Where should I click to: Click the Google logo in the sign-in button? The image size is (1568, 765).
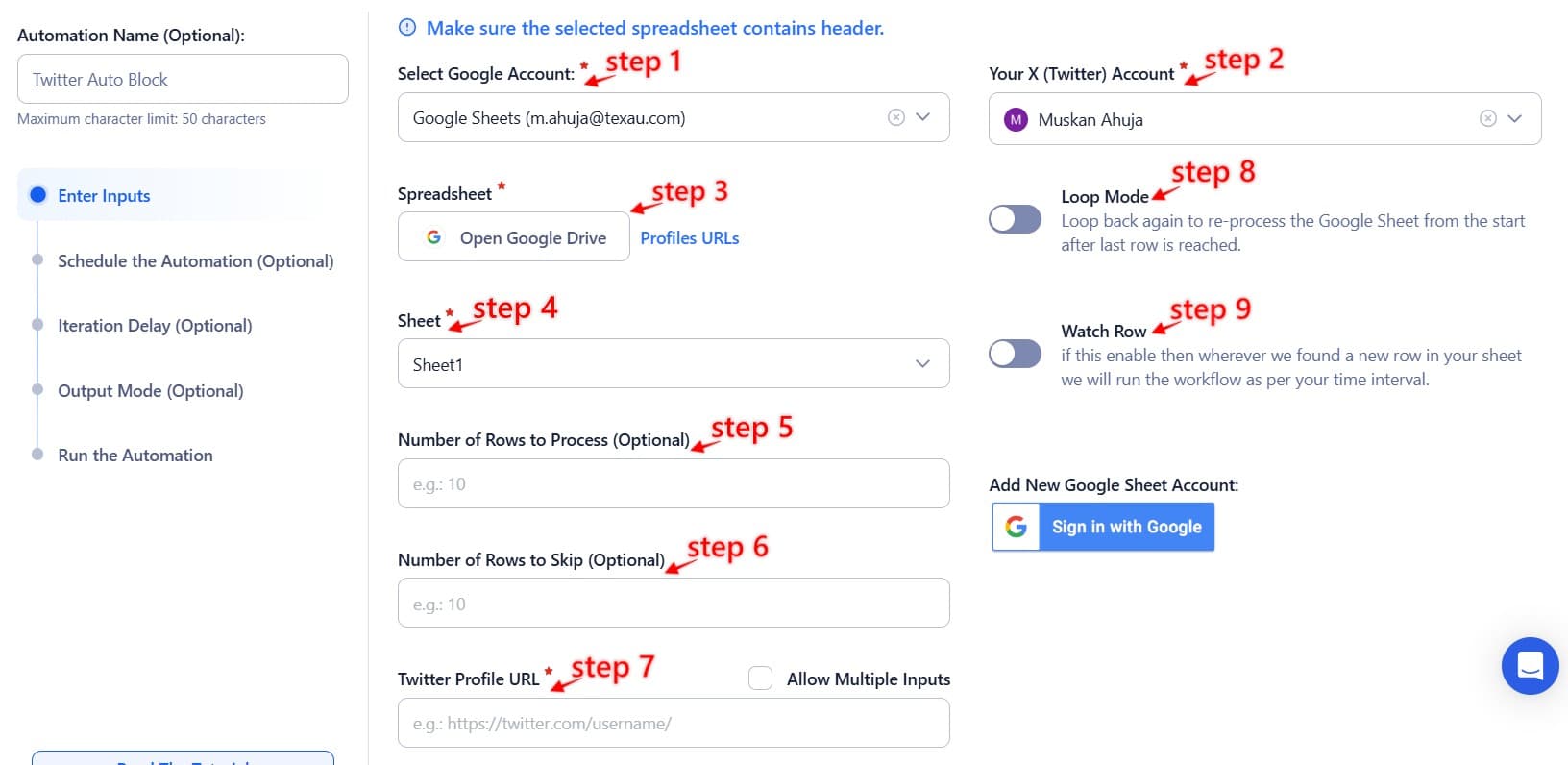point(1016,527)
